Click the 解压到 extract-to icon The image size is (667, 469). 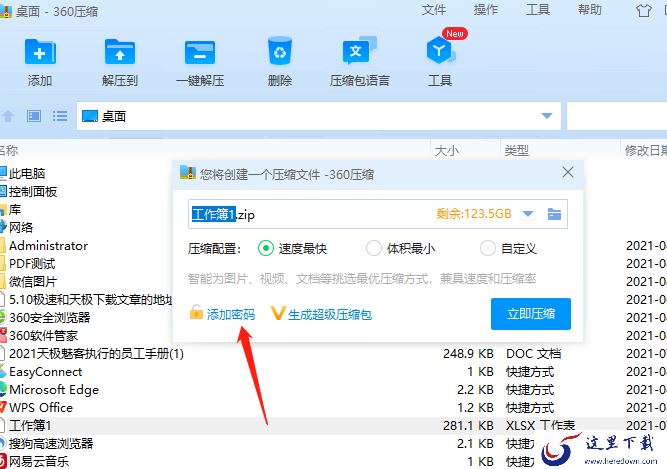click(x=120, y=52)
